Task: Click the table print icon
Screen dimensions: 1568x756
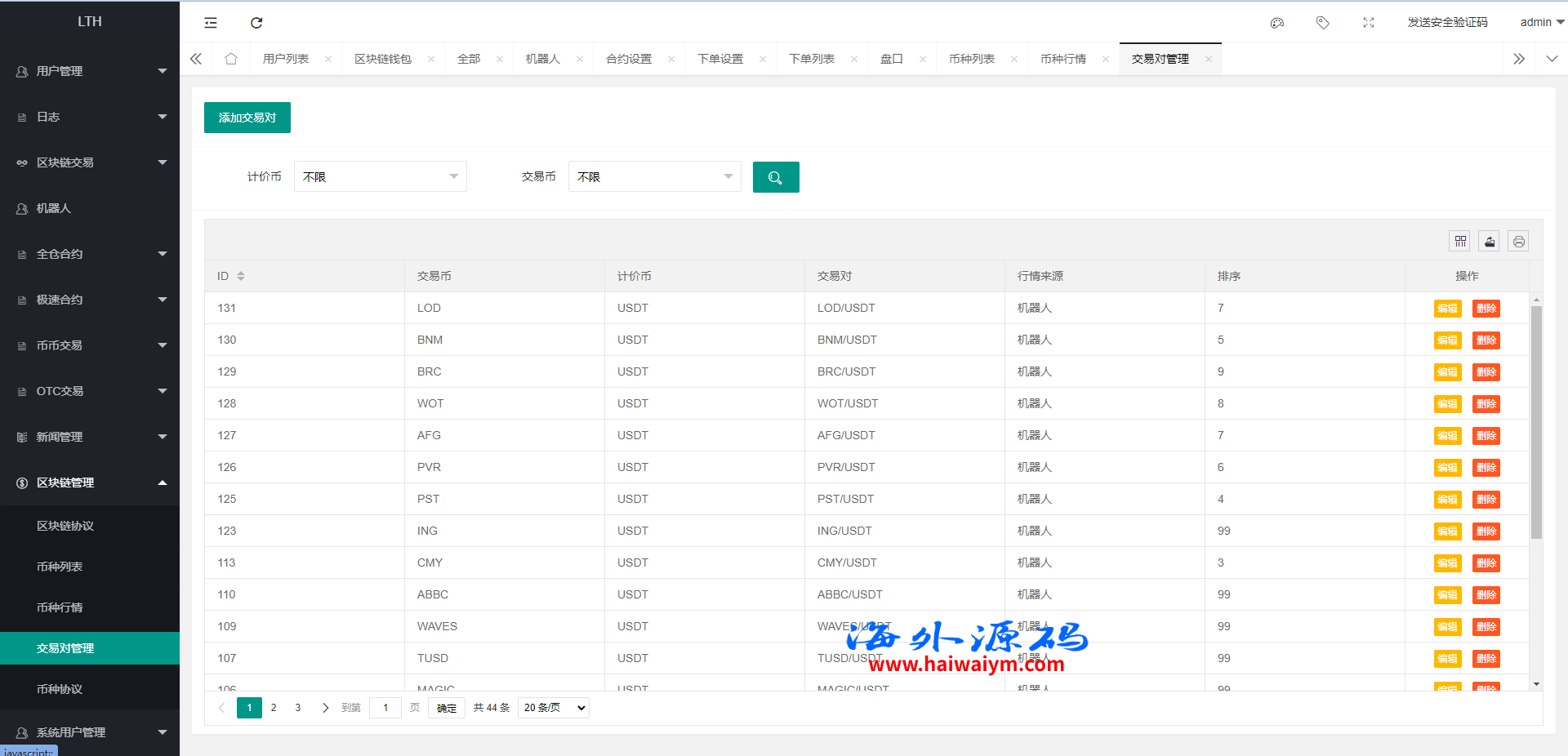Action: 1518,241
